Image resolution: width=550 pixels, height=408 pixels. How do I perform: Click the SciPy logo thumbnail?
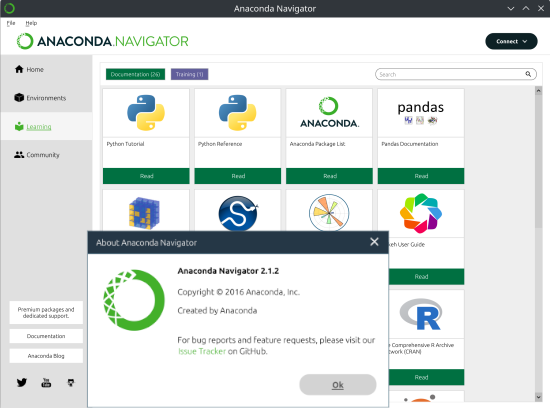tap(238, 213)
